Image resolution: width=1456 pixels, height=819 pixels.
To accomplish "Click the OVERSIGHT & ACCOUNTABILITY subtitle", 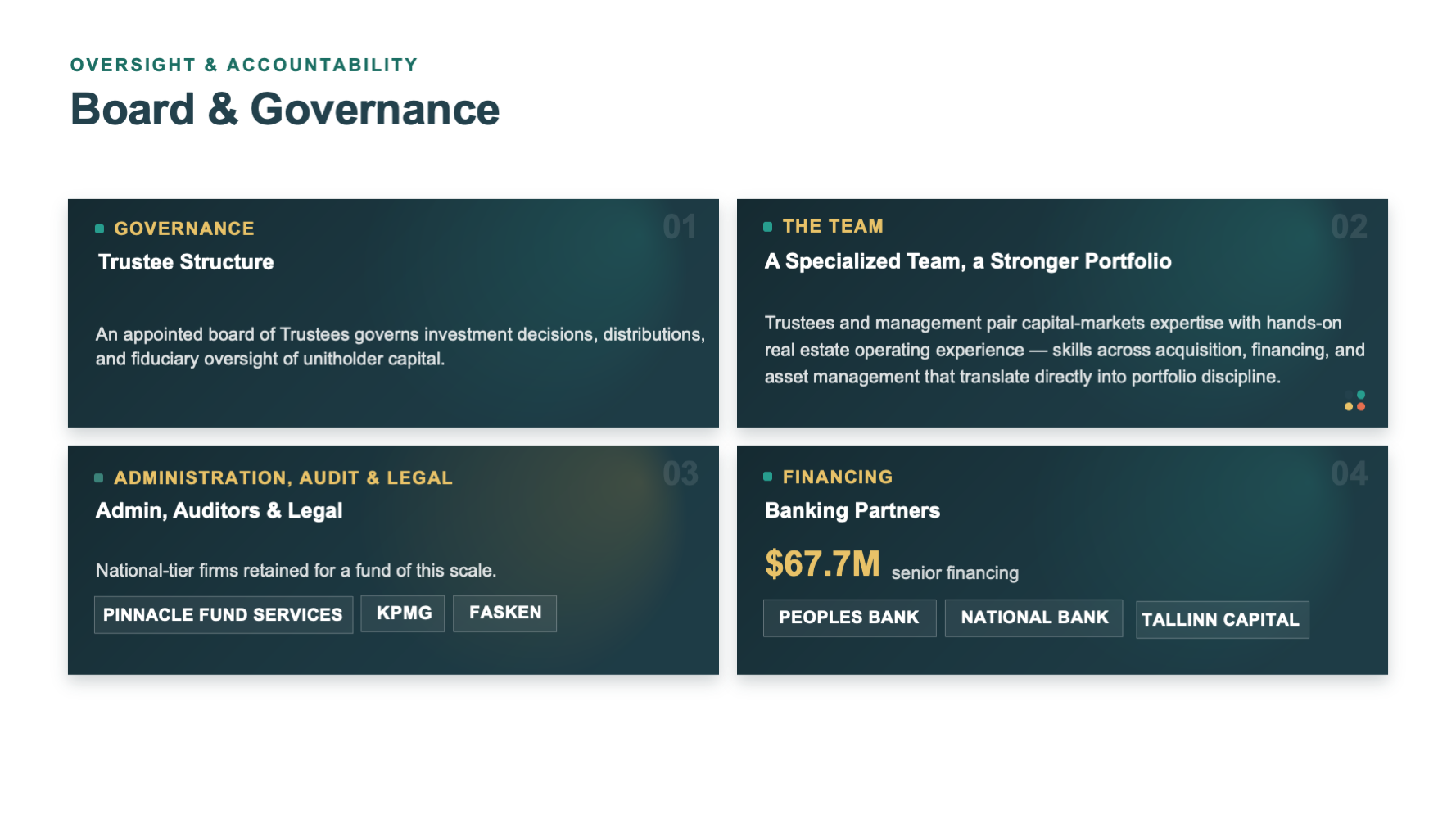I will pos(244,65).
